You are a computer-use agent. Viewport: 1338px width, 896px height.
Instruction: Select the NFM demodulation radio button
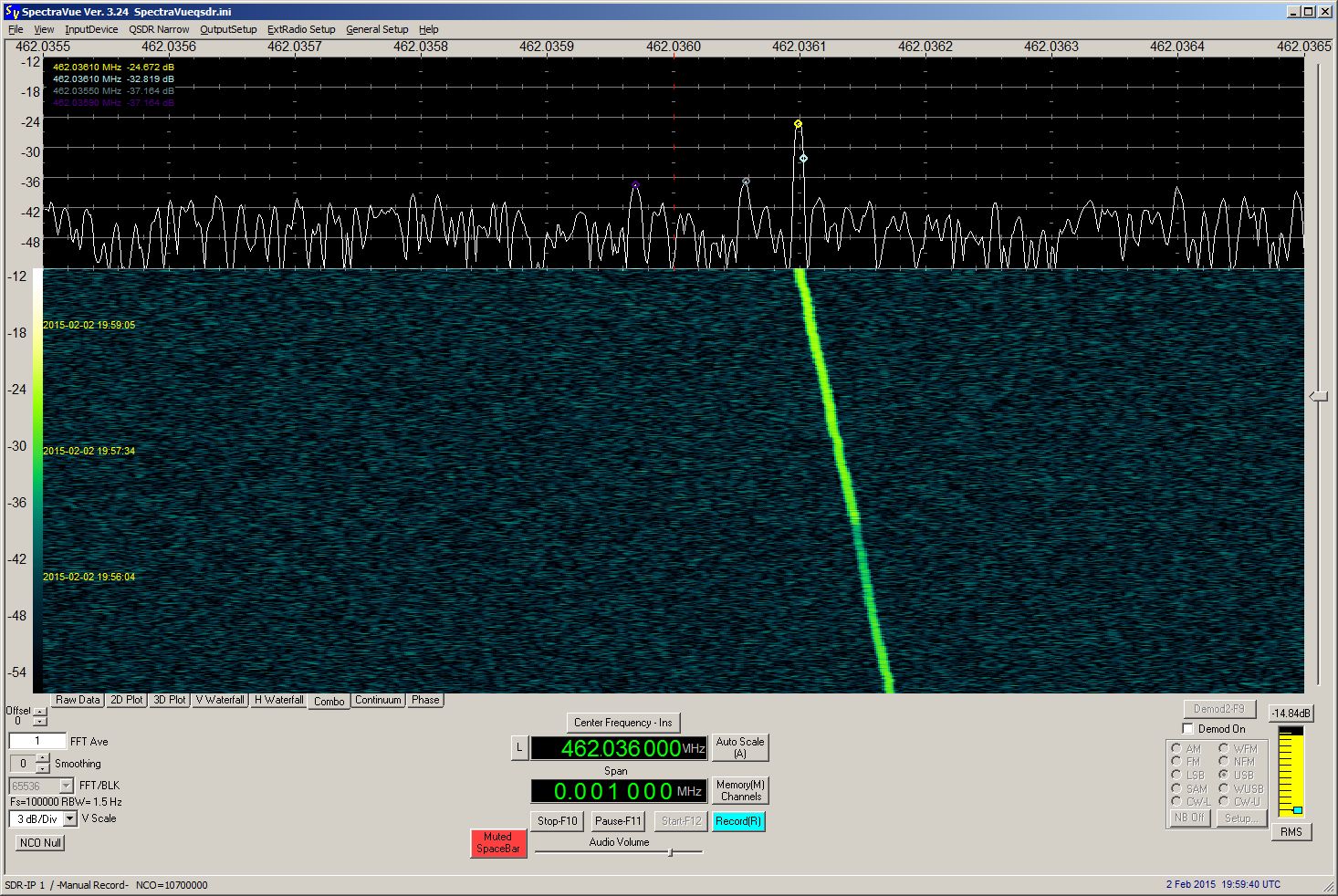tap(1223, 761)
